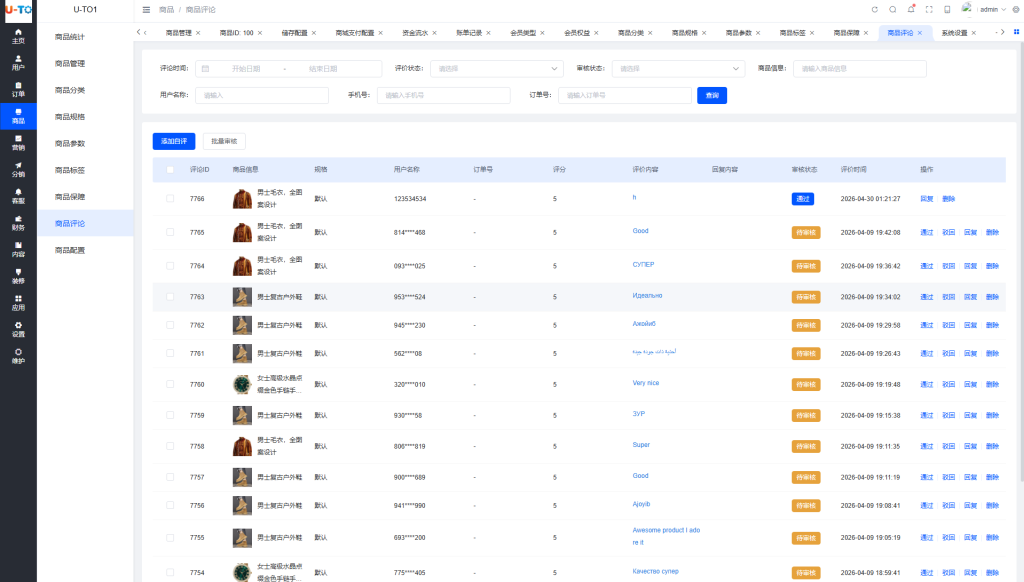
Task: Check the row for review 7766
Action: (x=170, y=199)
